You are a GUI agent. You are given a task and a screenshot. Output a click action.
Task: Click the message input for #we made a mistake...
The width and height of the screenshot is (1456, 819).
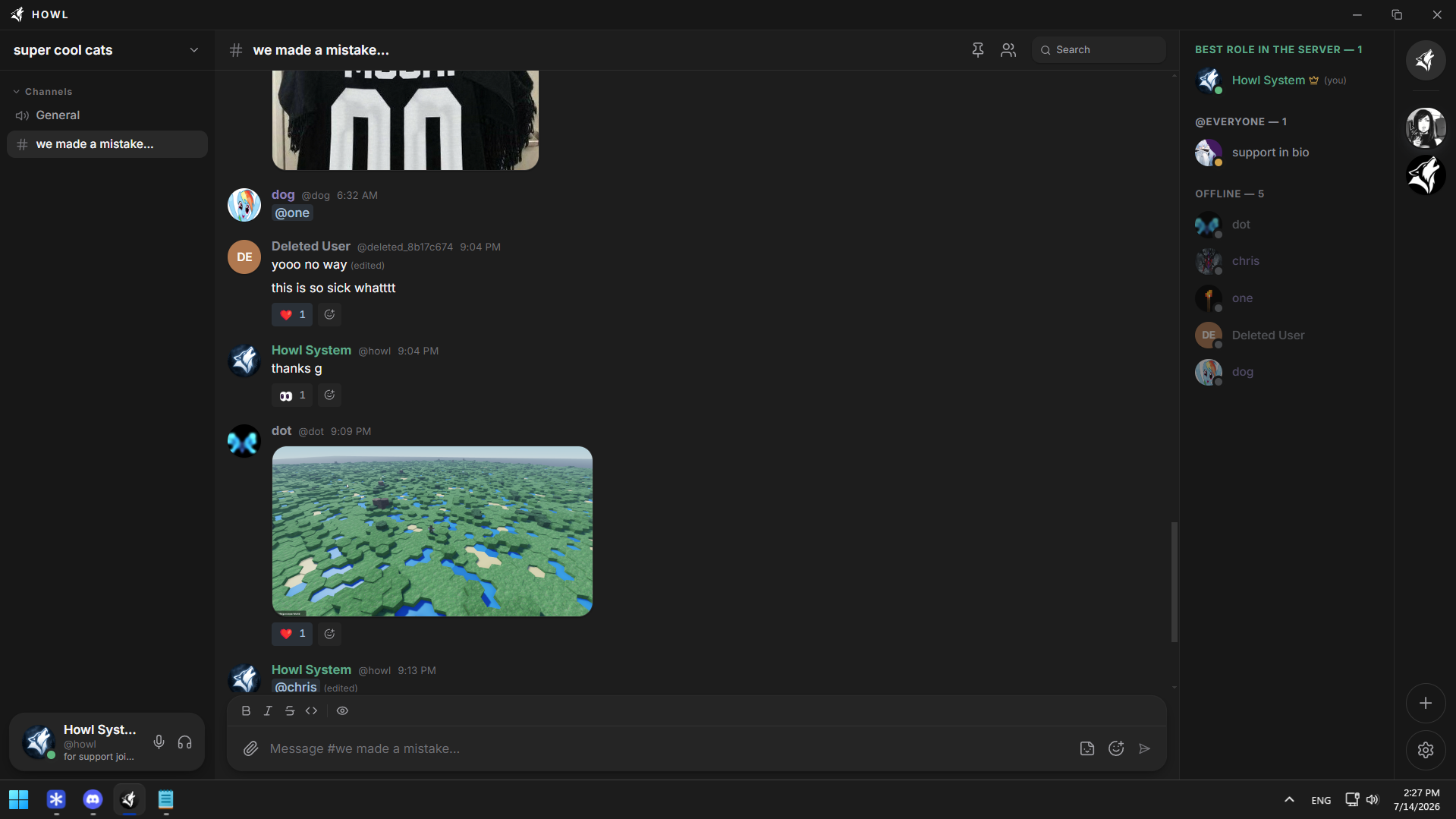[668, 749]
